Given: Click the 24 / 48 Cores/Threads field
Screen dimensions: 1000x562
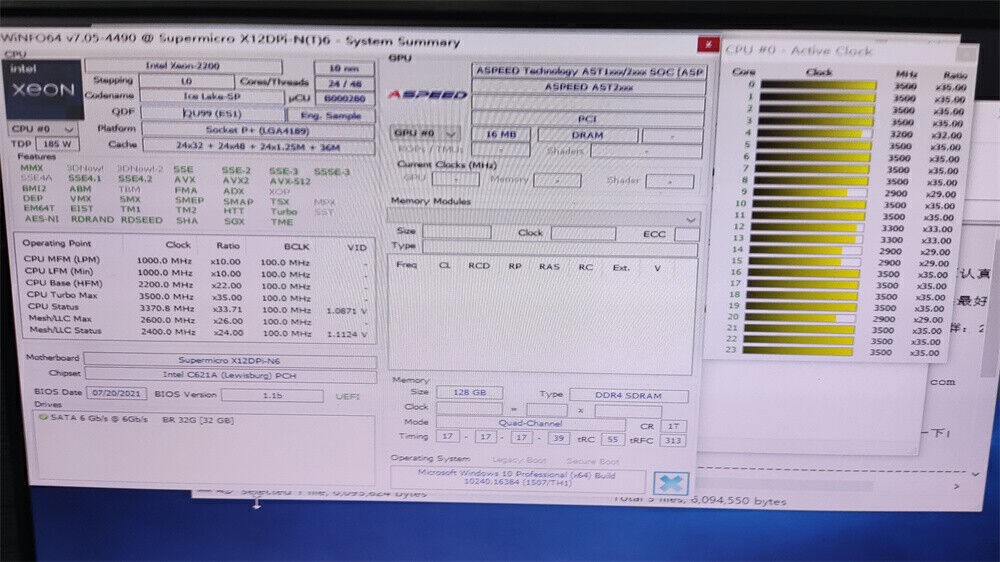Looking at the screenshot, I should point(344,84).
